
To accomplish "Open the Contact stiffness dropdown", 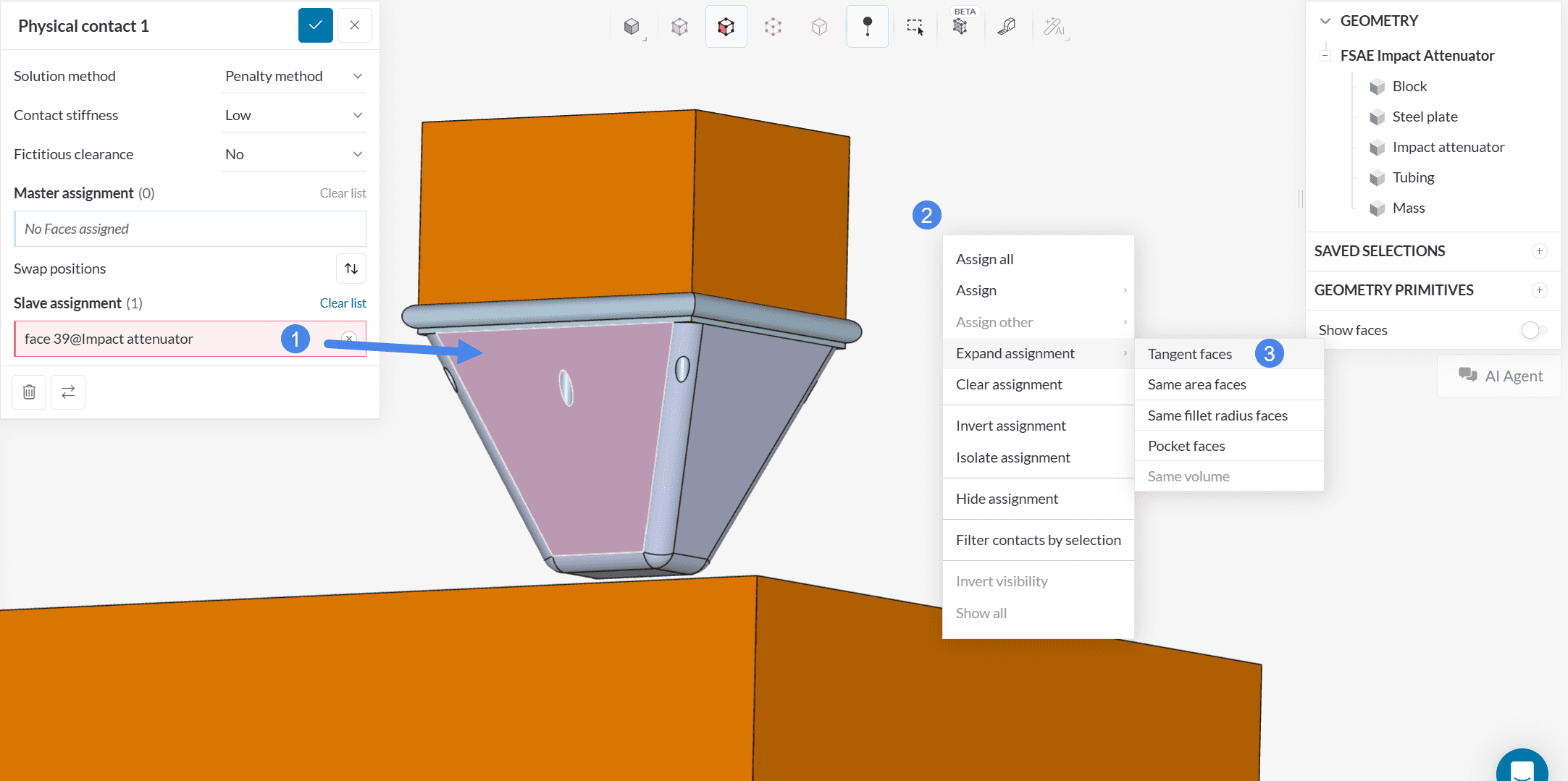I will [294, 115].
